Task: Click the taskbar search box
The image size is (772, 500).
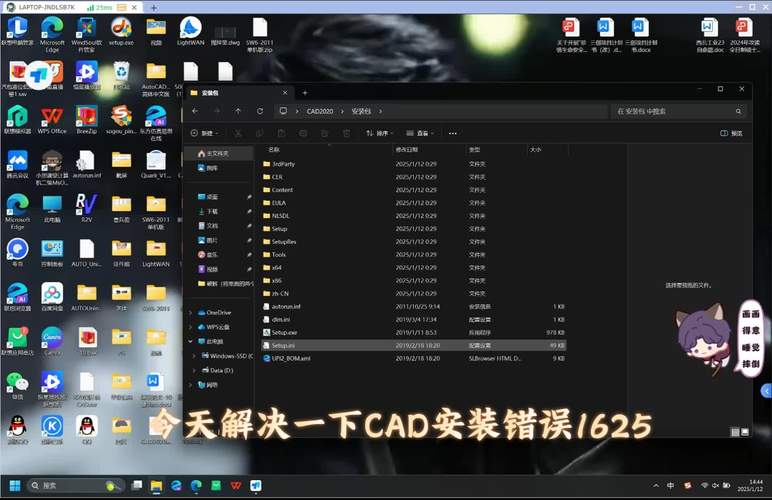Action: click(74, 486)
